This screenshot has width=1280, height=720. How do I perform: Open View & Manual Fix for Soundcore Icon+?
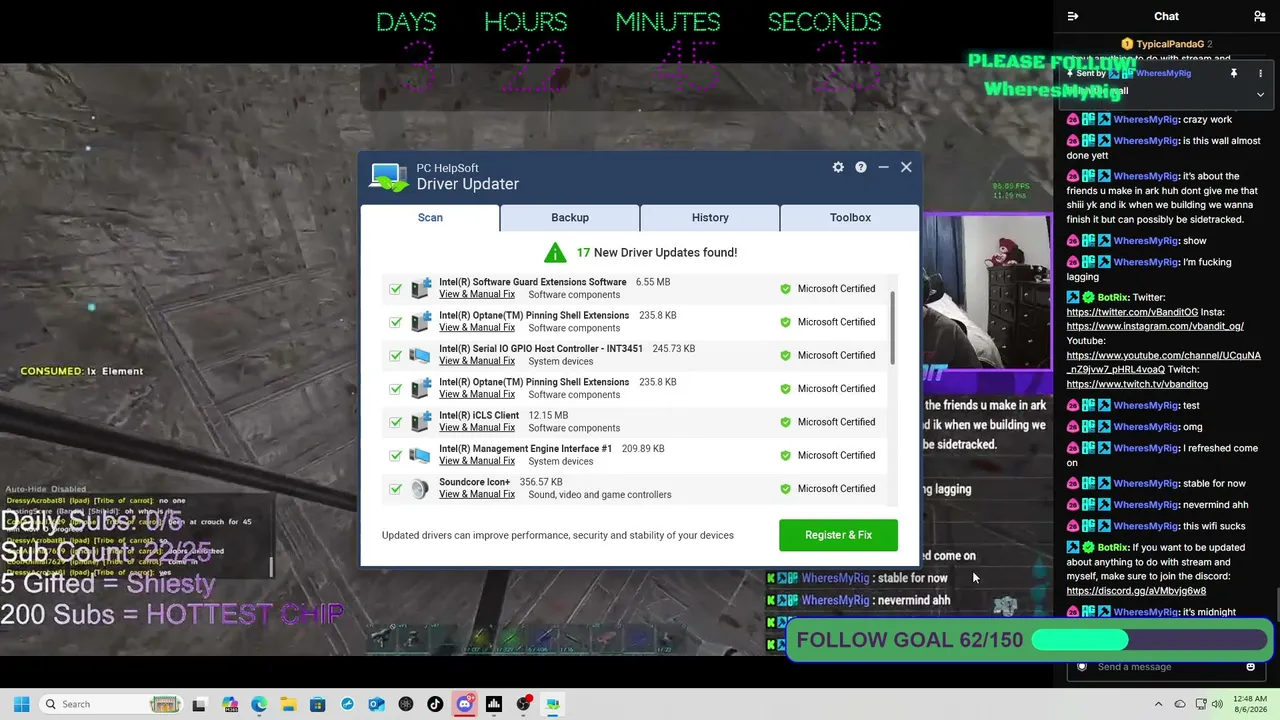point(477,494)
